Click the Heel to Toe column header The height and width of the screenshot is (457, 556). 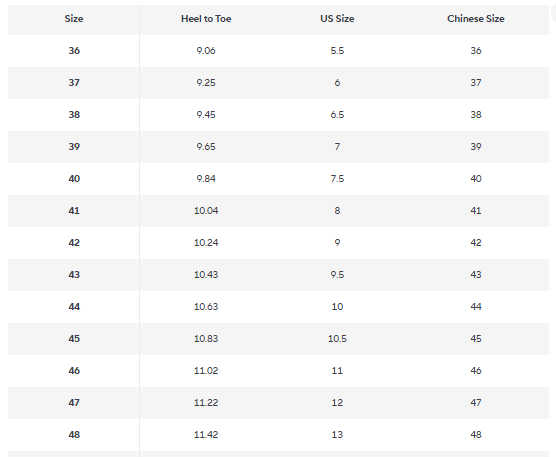pos(206,19)
